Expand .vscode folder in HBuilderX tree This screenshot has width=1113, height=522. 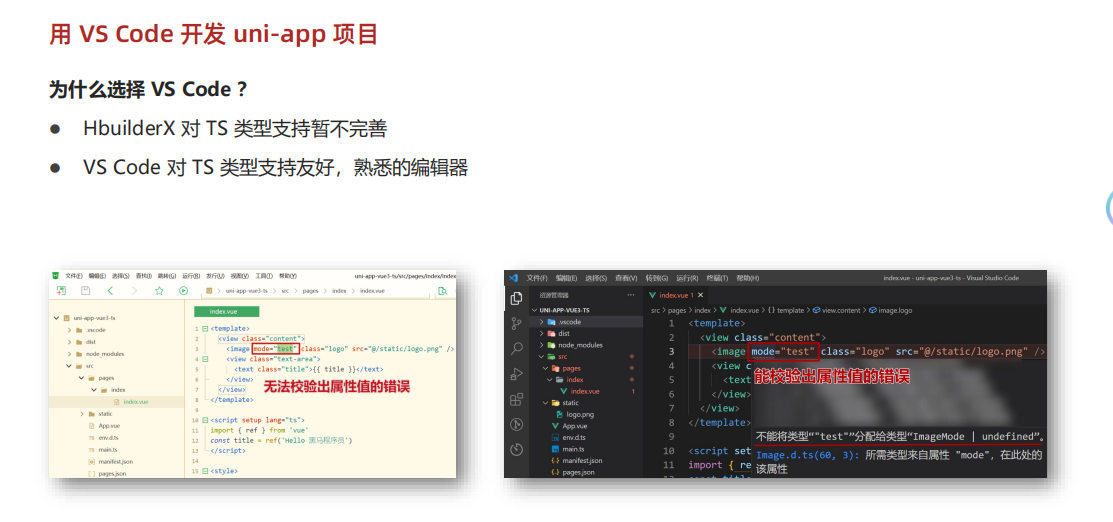pyautogui.click(x=69, y=330)
